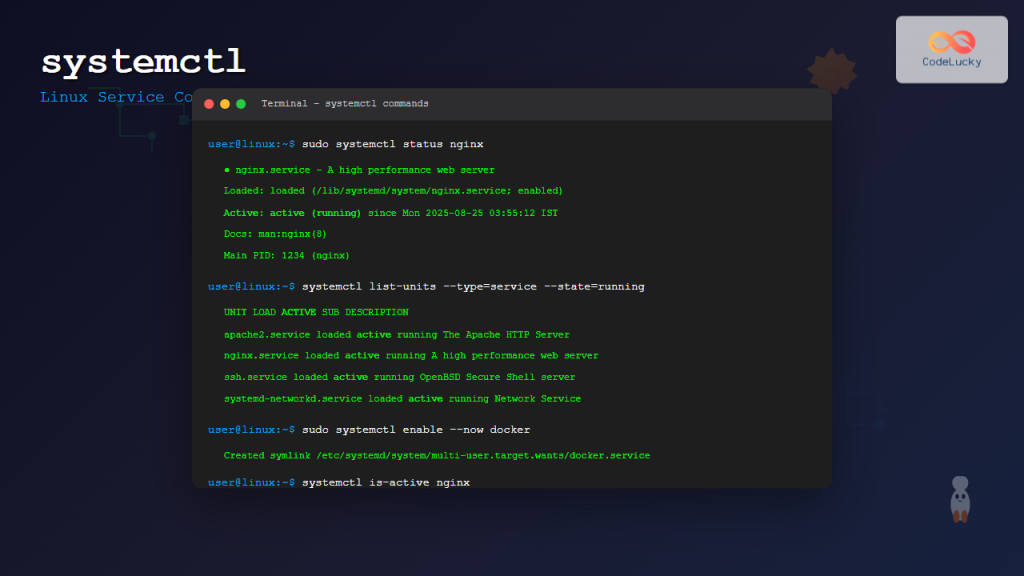
Task: Click the green traffic-light circle on the terminal
Action: tap(241, 103)
